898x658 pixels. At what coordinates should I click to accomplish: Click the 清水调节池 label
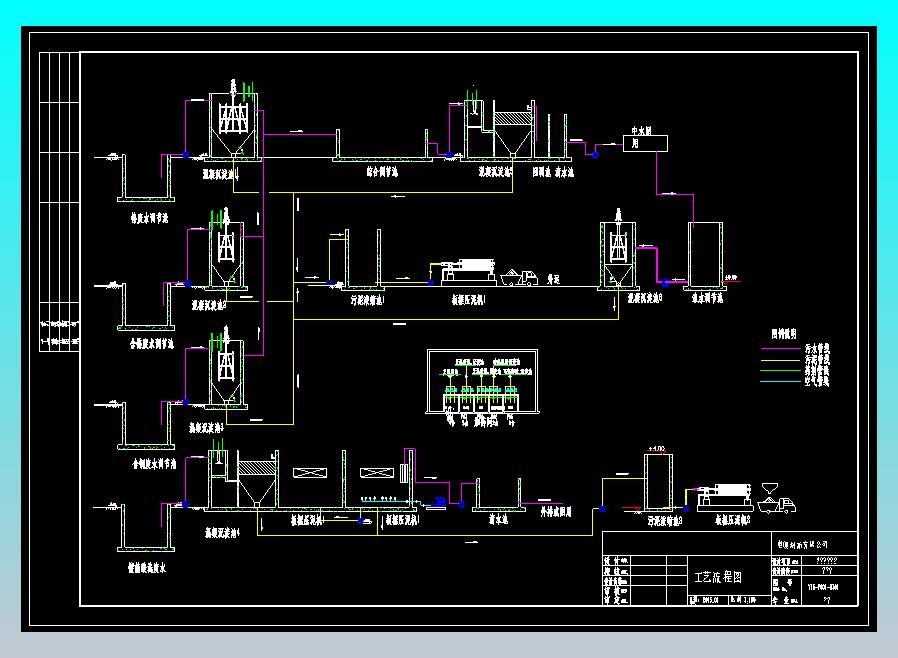pos(707,298)
